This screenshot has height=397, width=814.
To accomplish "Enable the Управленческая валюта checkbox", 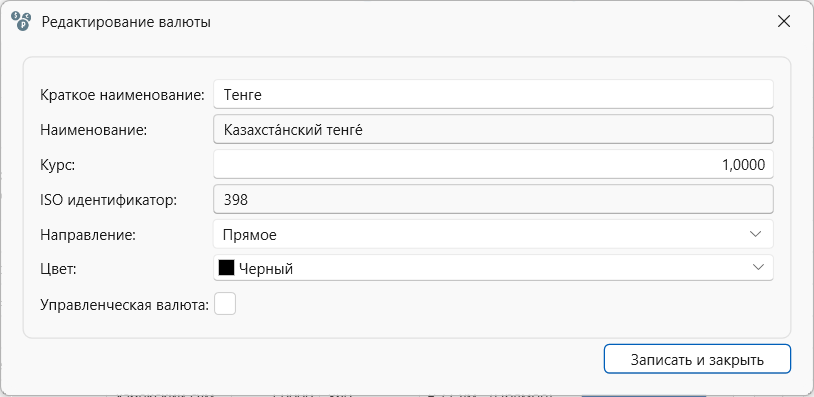I will pyautogui.click(x=225, y=304).
